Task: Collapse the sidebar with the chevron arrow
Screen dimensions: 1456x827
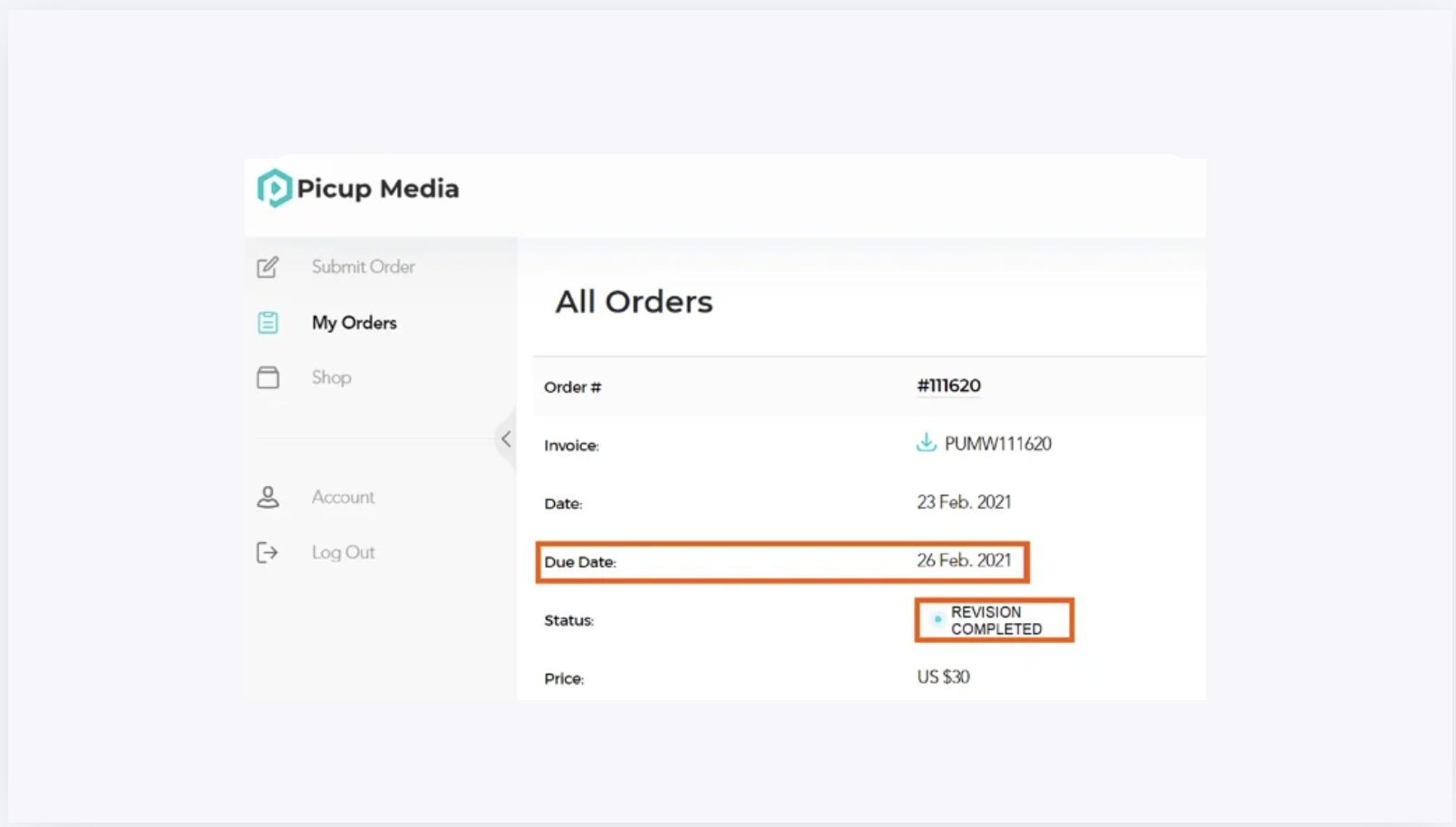Action: 506,439
